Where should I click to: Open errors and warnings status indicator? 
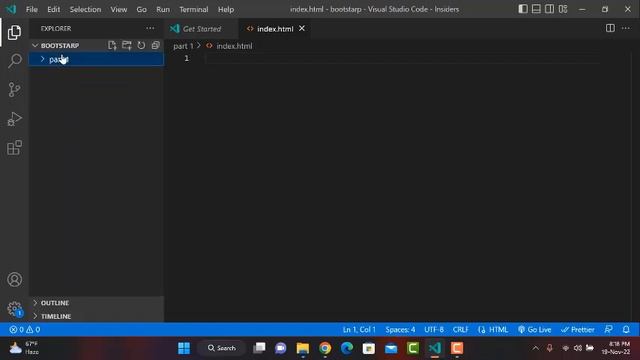coord(24,329)
